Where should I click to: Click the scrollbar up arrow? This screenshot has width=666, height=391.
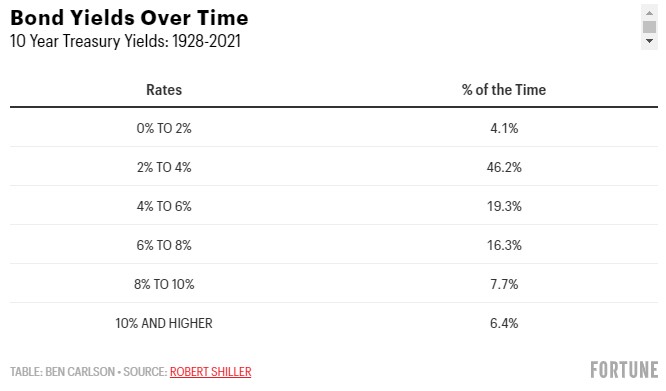649,13
